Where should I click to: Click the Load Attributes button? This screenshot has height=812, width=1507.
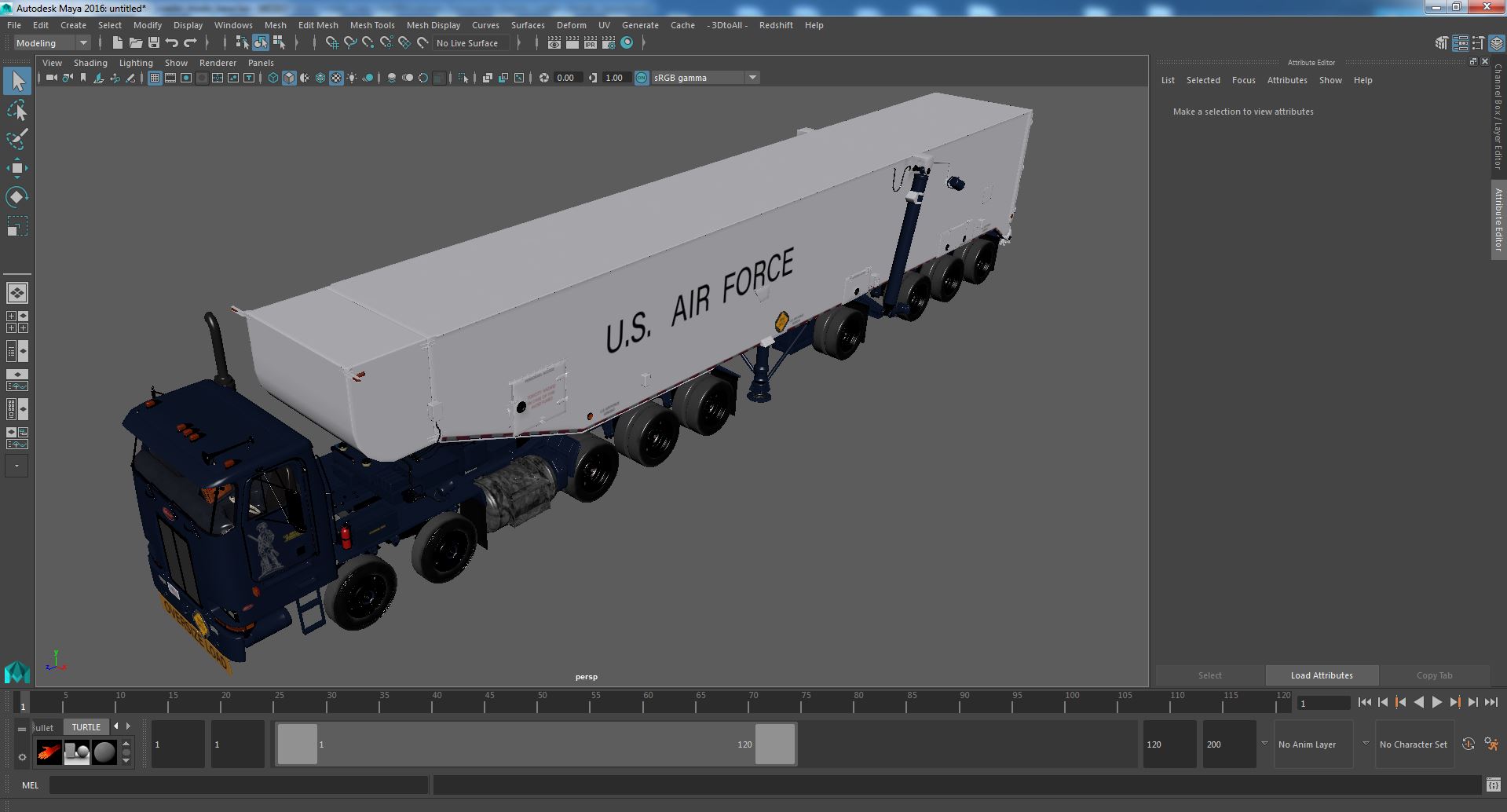(1322, 675)
